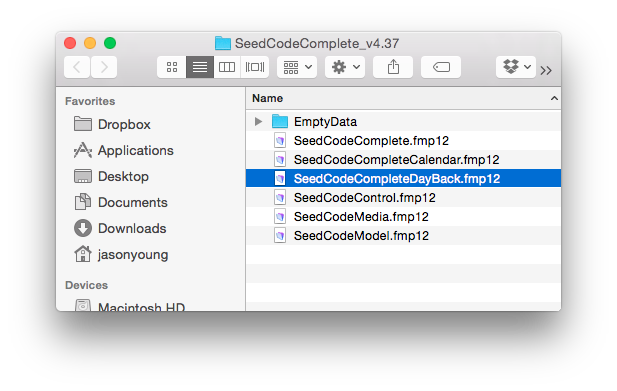Screen dimensions: 617x391
Task: Expand the EmptyData folder disclosure triangle
Action: click(x=258, y=122)
